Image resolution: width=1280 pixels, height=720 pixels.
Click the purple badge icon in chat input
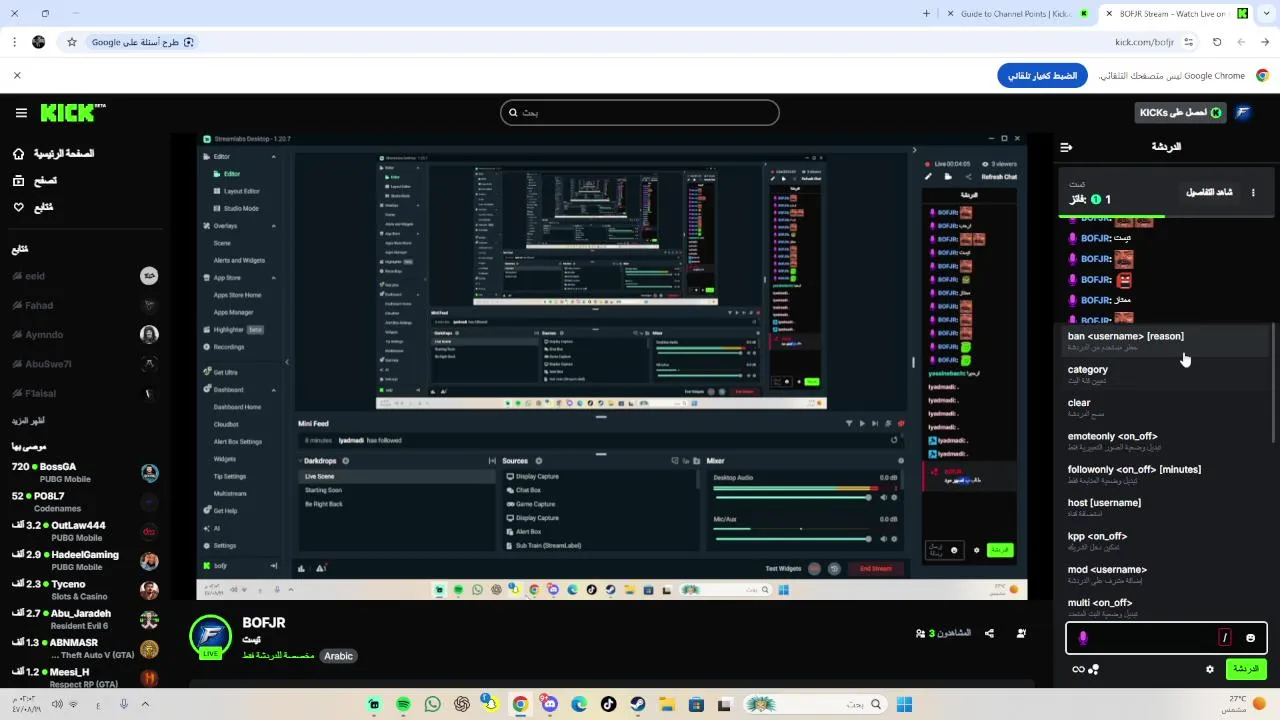(x=1083, y=638)
